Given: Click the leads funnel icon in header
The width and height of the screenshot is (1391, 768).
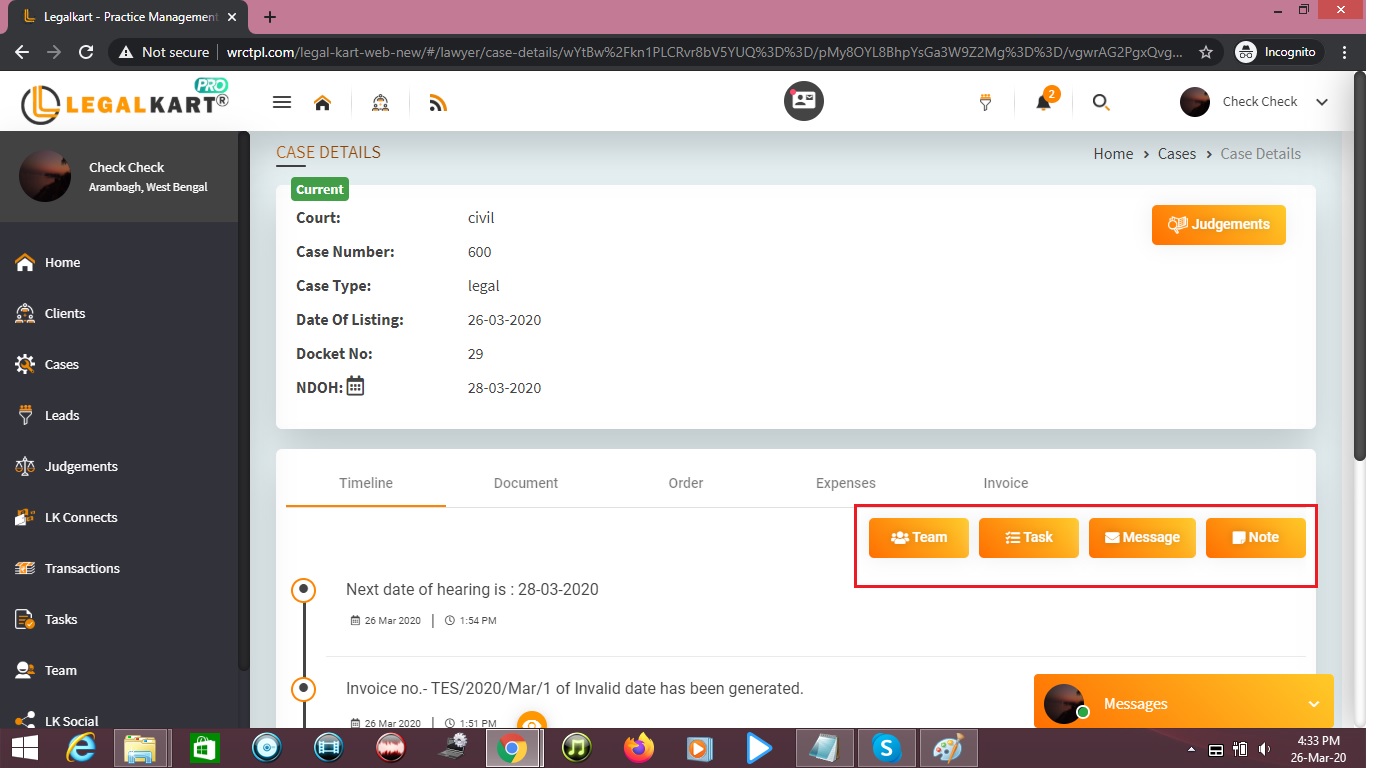Looking at the screenshot, I should tap(985, 102).
